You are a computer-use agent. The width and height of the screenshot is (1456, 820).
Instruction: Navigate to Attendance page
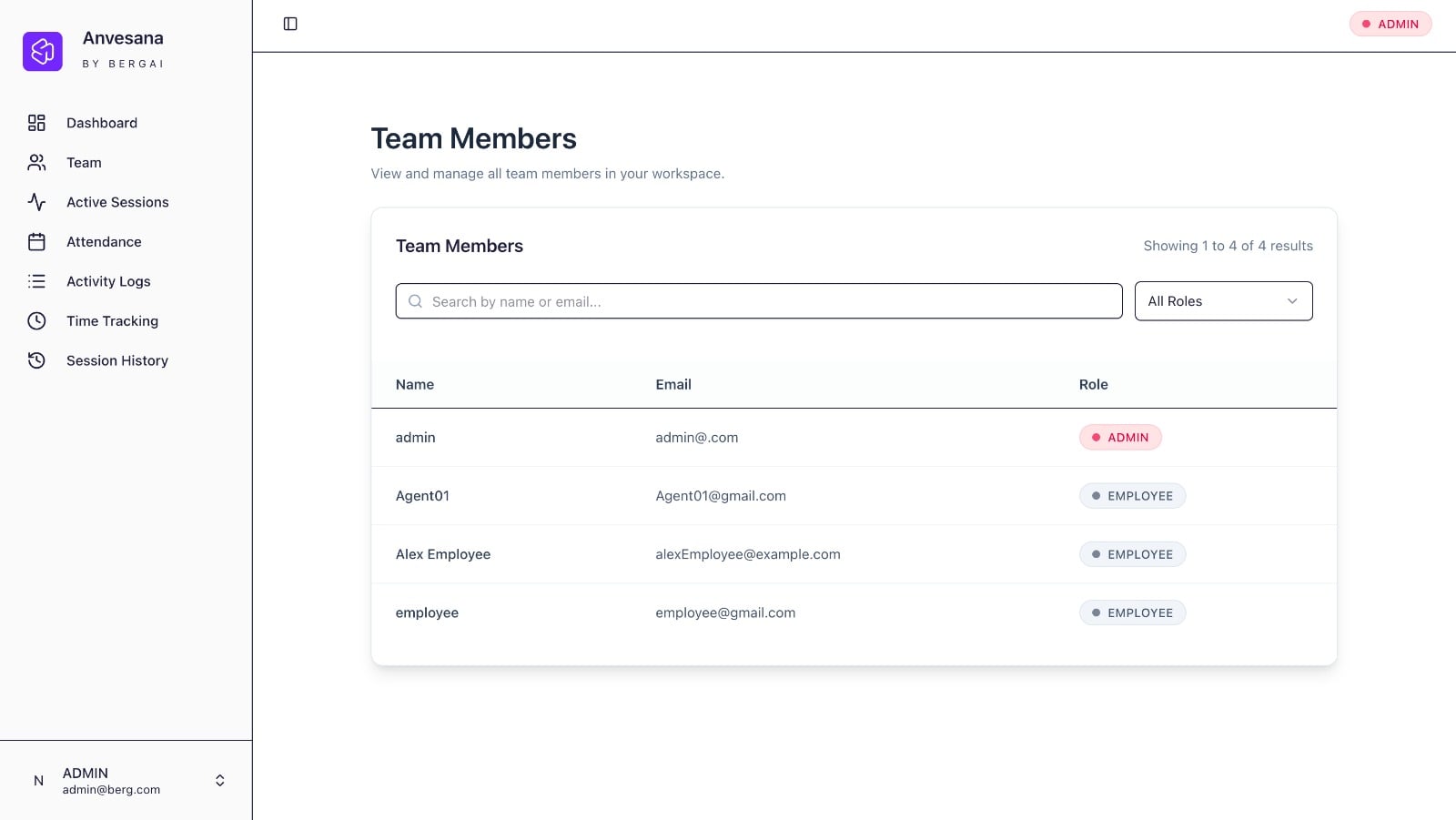pos(103,241)
